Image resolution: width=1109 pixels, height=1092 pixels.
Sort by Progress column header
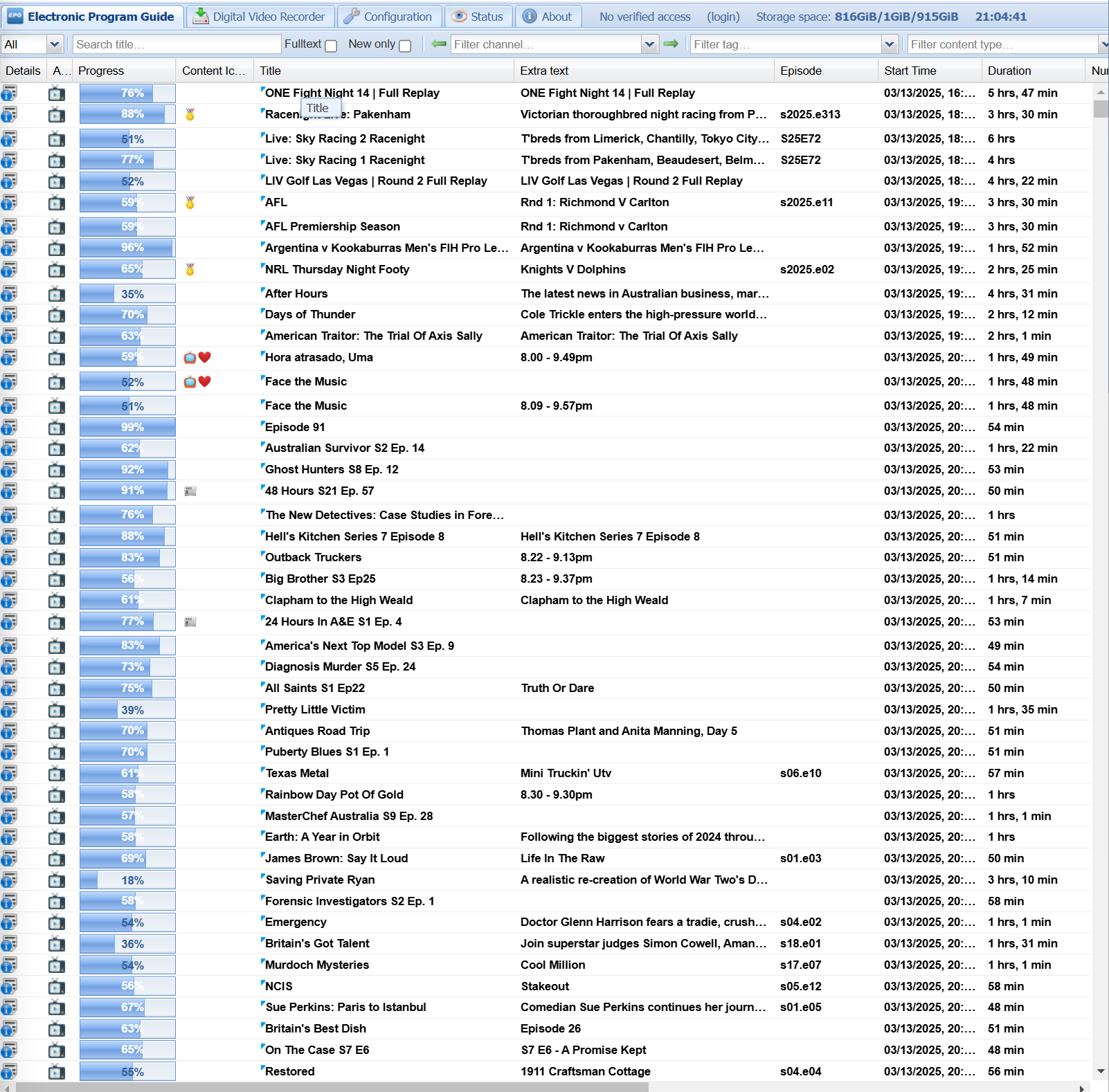coord(124,71)
